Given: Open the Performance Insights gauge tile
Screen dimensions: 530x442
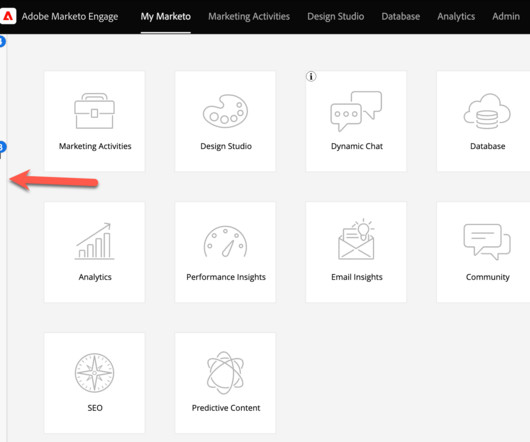Looking at the screenshot, I should click(x=225, y=252).
